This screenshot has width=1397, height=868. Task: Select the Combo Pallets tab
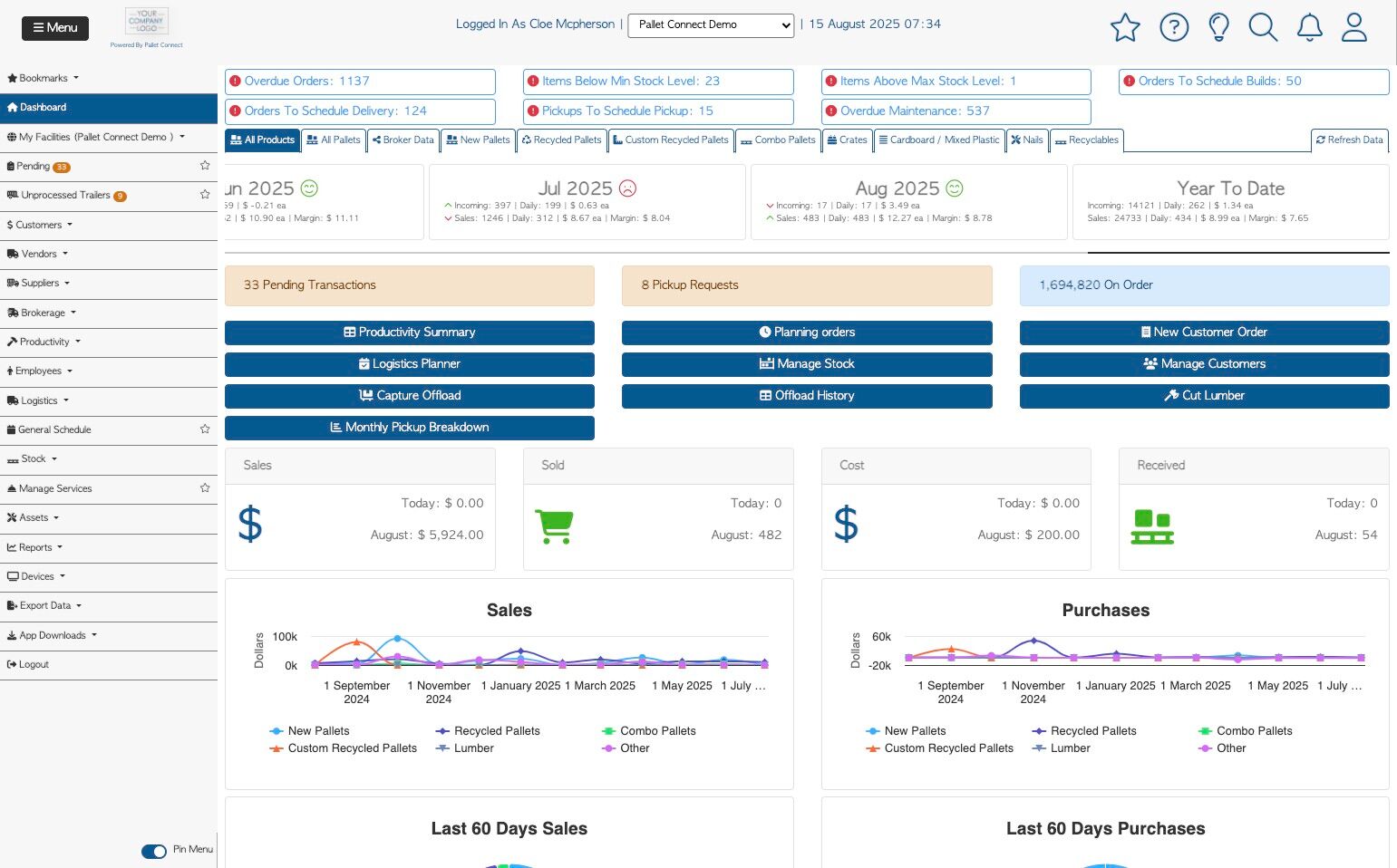tap(779, 140)
